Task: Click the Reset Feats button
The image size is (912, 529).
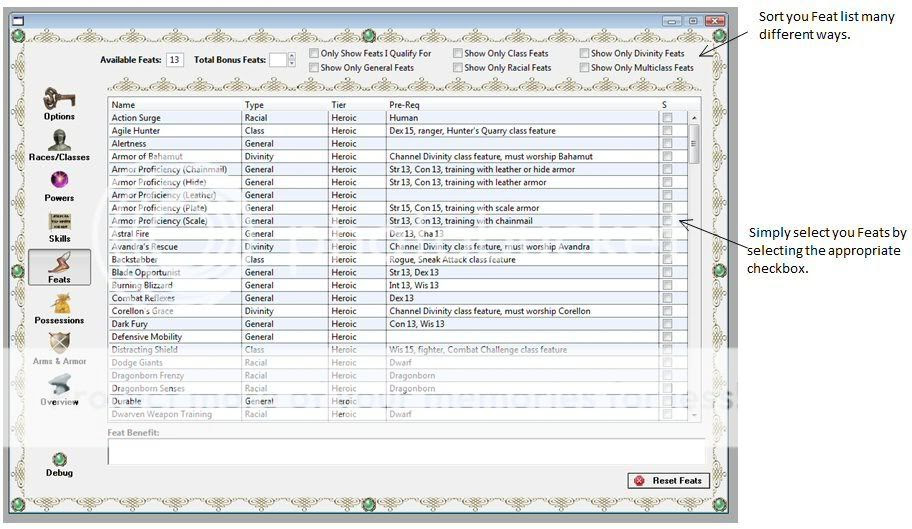Action: (x=668, y=481)
